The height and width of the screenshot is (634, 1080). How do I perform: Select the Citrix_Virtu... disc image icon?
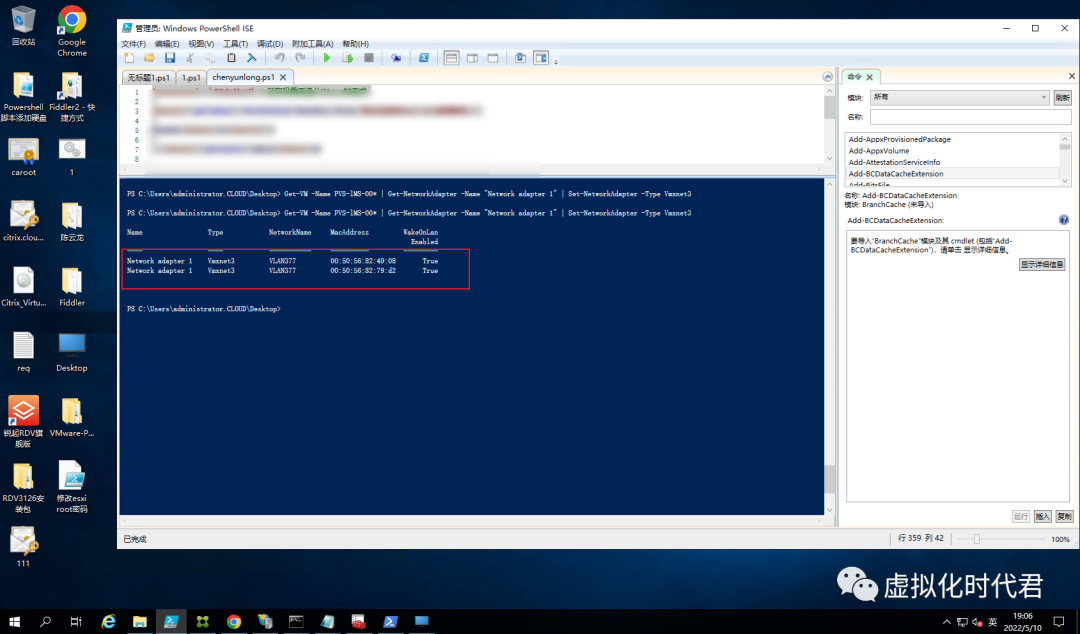(x=23, y=287)
